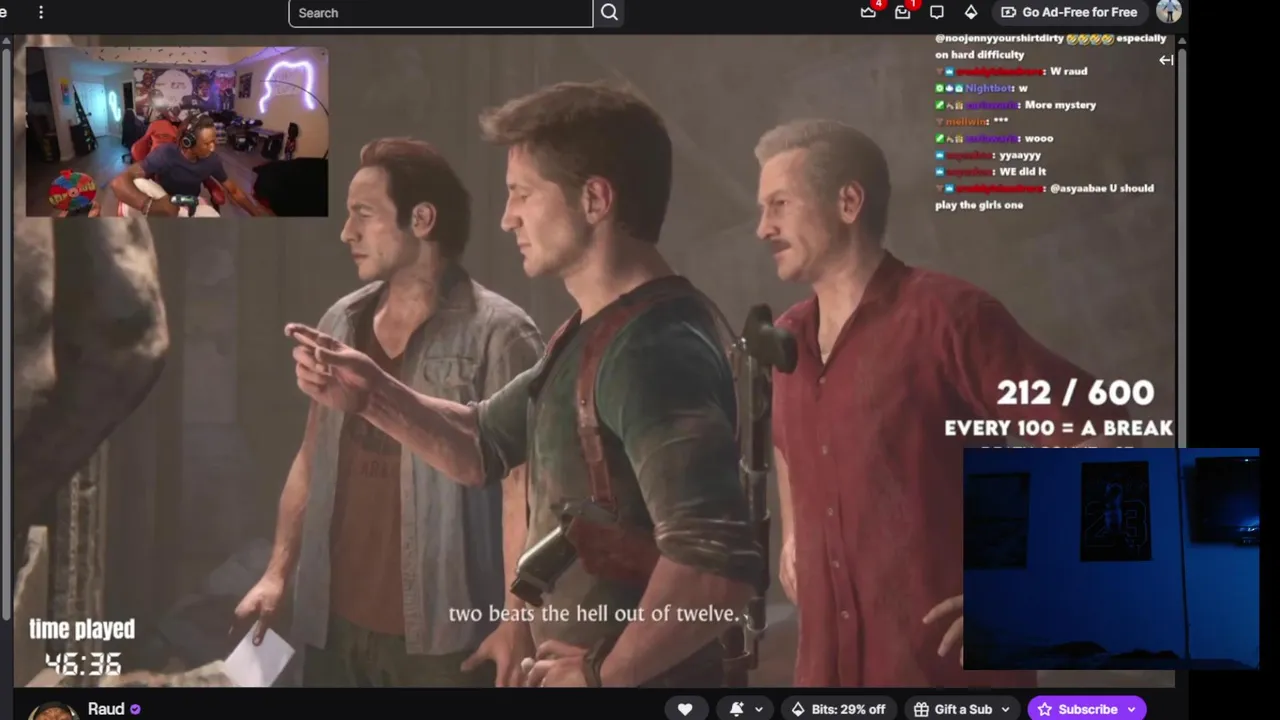The height and width of the screenshot is (720, 1280).
Task: Click the Search input field
Action: click(441, 13)
